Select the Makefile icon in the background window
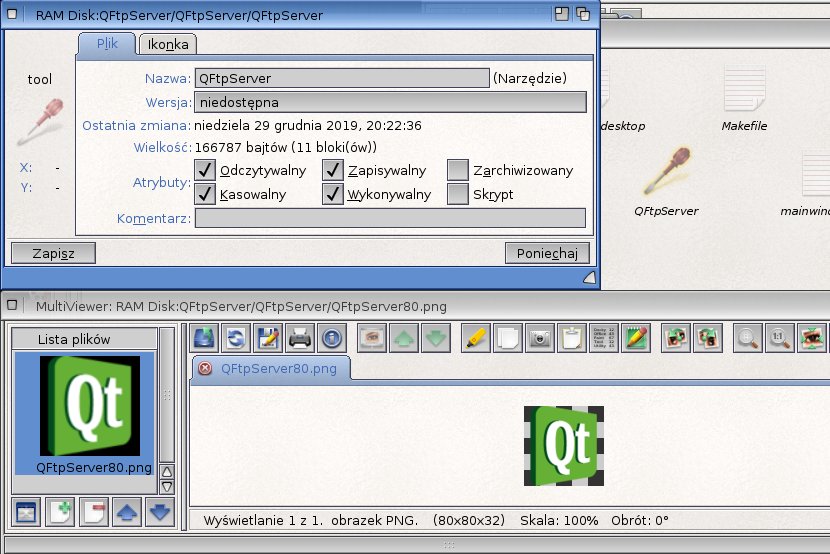Screen dimensions: 830x554 pos(744,98)
